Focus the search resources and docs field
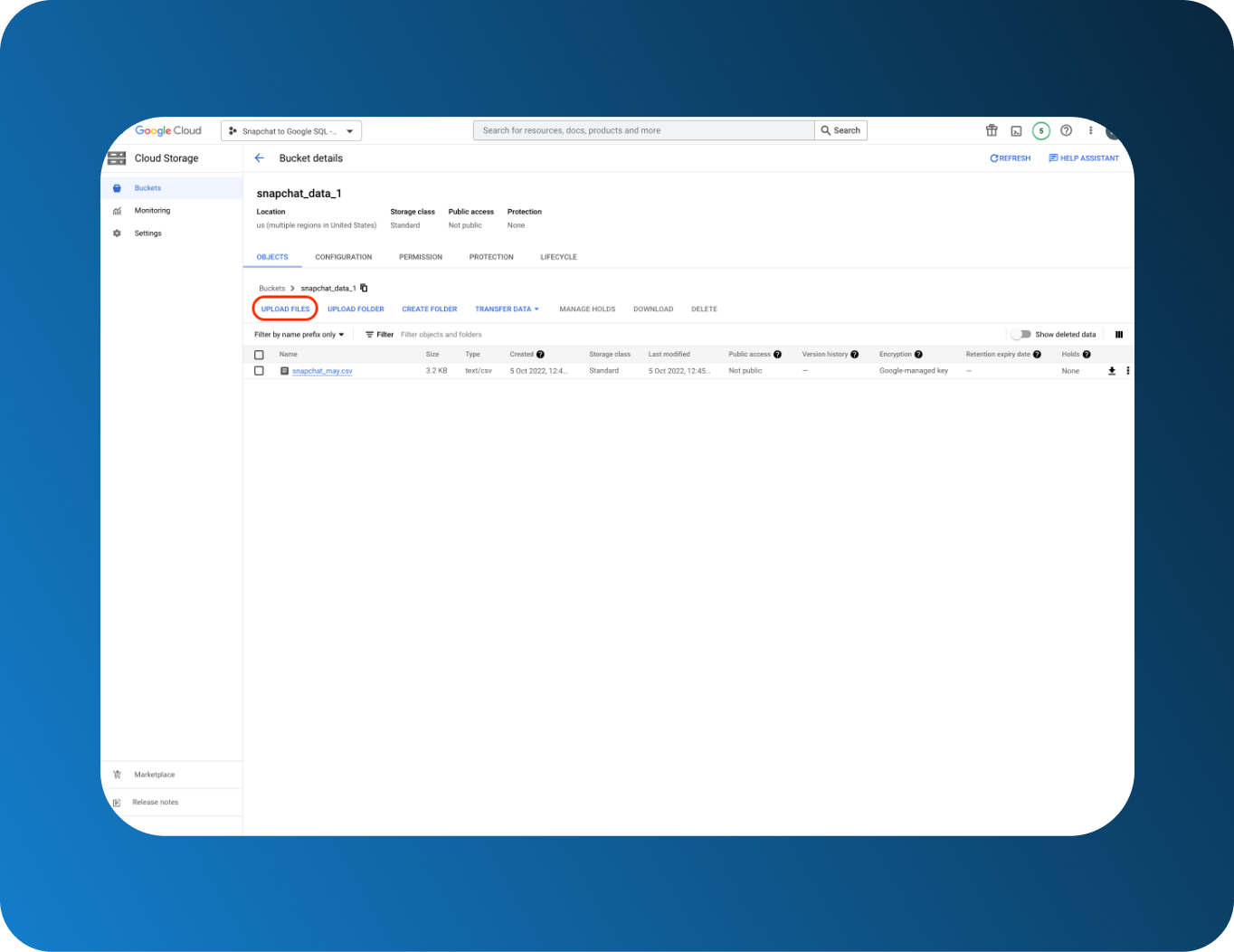 (x=644, y=130)
